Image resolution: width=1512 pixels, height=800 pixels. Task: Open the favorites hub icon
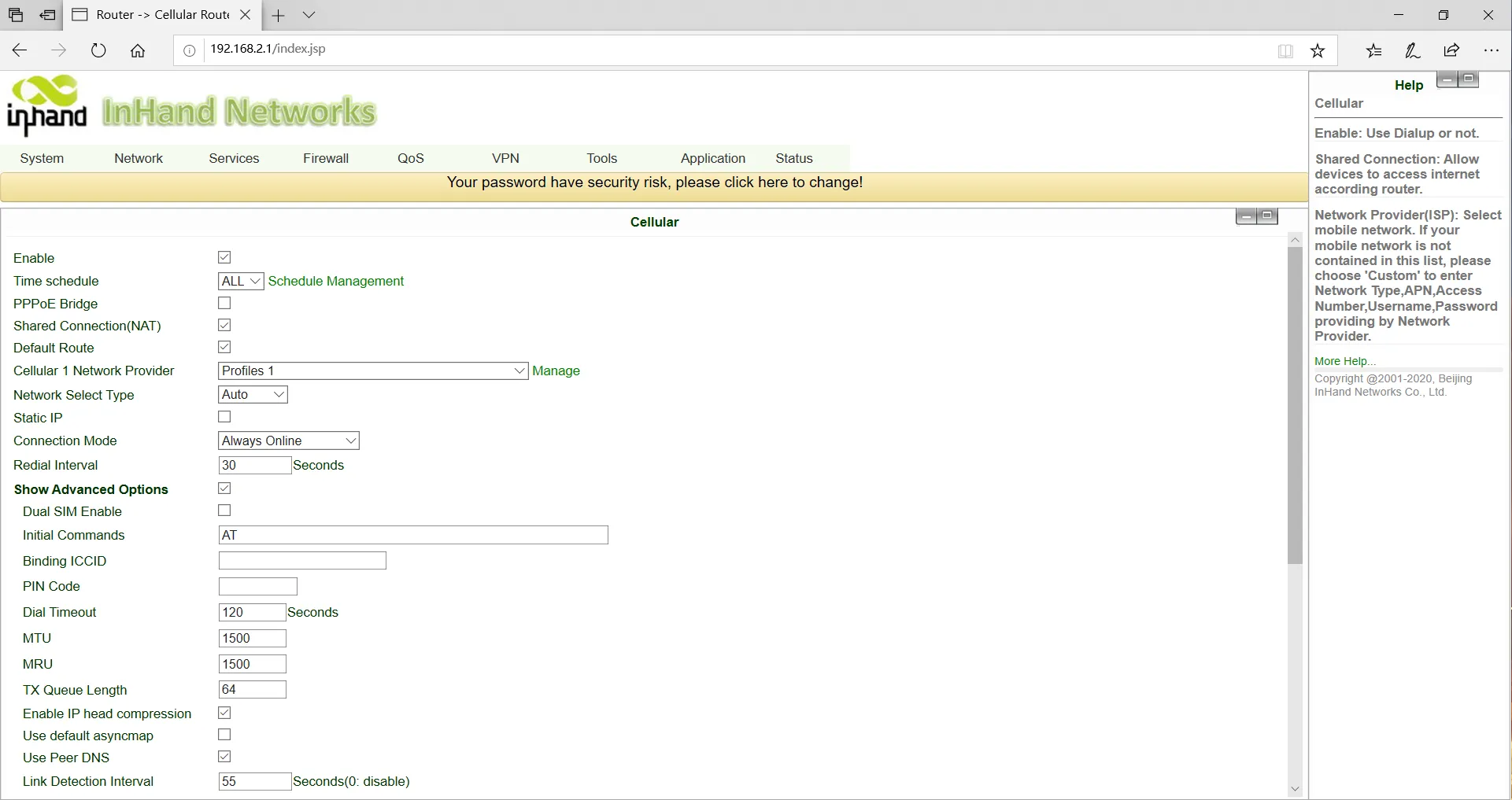pyautogui.click(x=1373, y=50)
